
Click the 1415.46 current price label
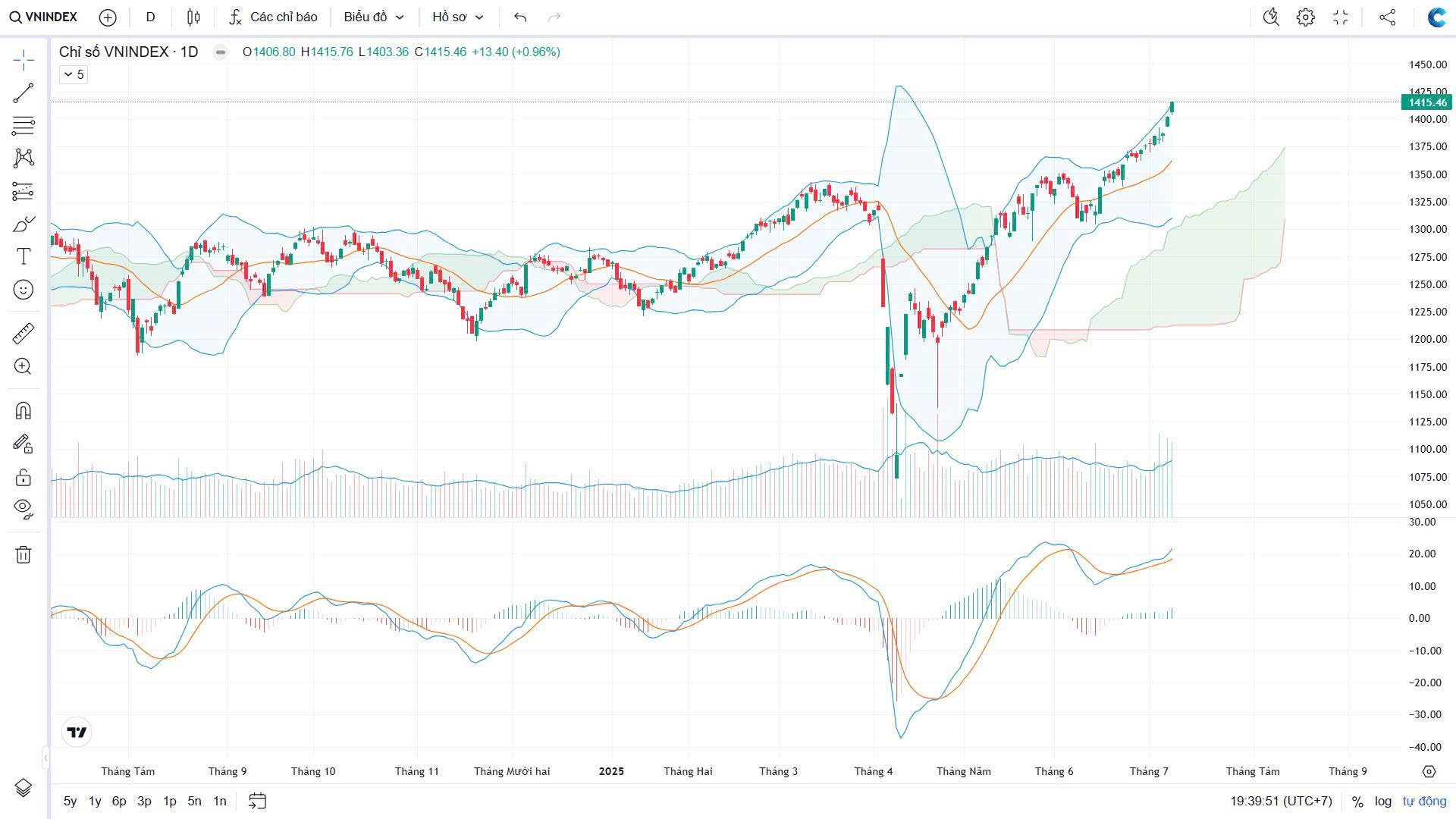coord(1426,102)
